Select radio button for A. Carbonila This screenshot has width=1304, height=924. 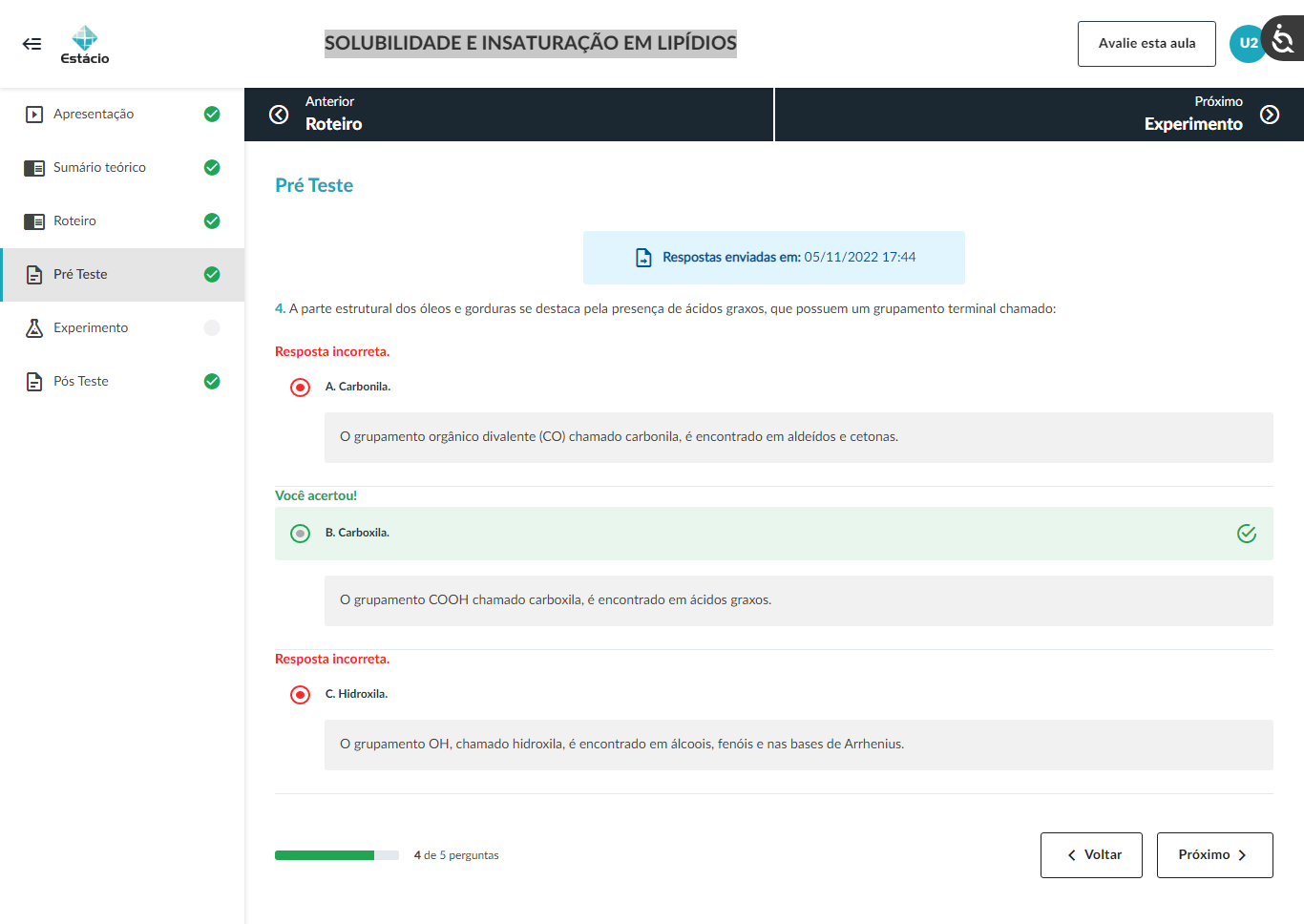[300, 388]
